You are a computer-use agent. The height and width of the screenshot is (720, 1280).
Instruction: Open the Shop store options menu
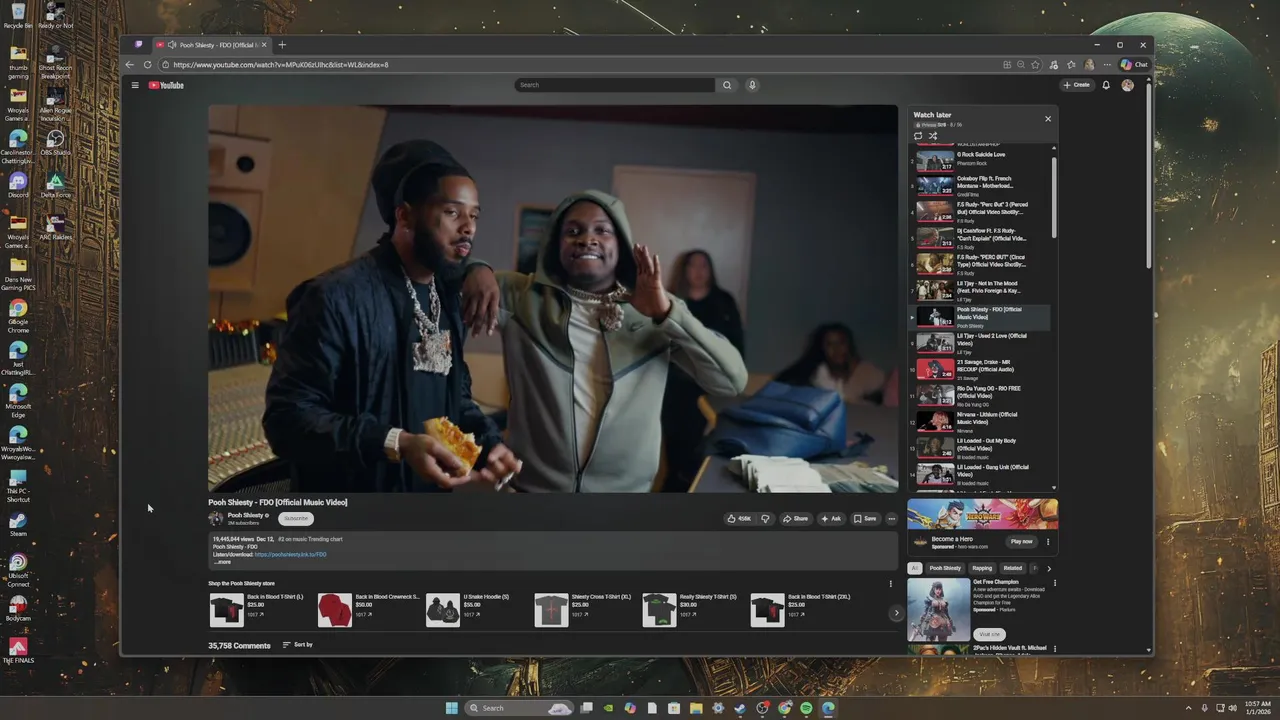(891, 584)
